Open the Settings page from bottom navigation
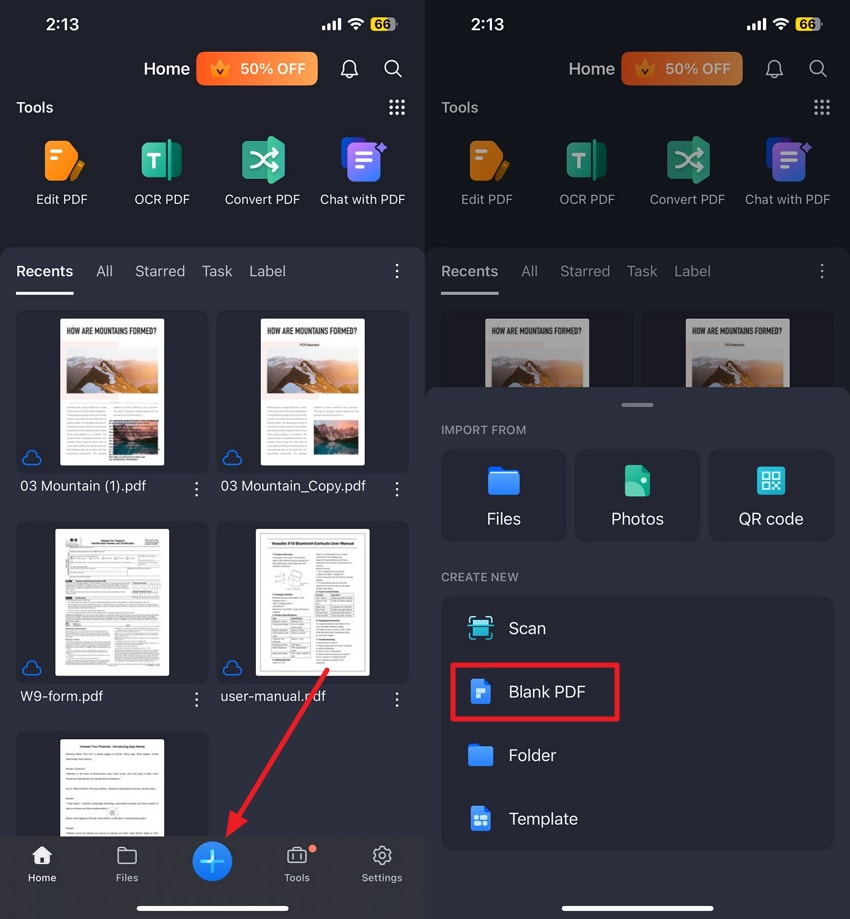Screen dimensions: 850x919 pyautogui.click(x=381, y=862)
